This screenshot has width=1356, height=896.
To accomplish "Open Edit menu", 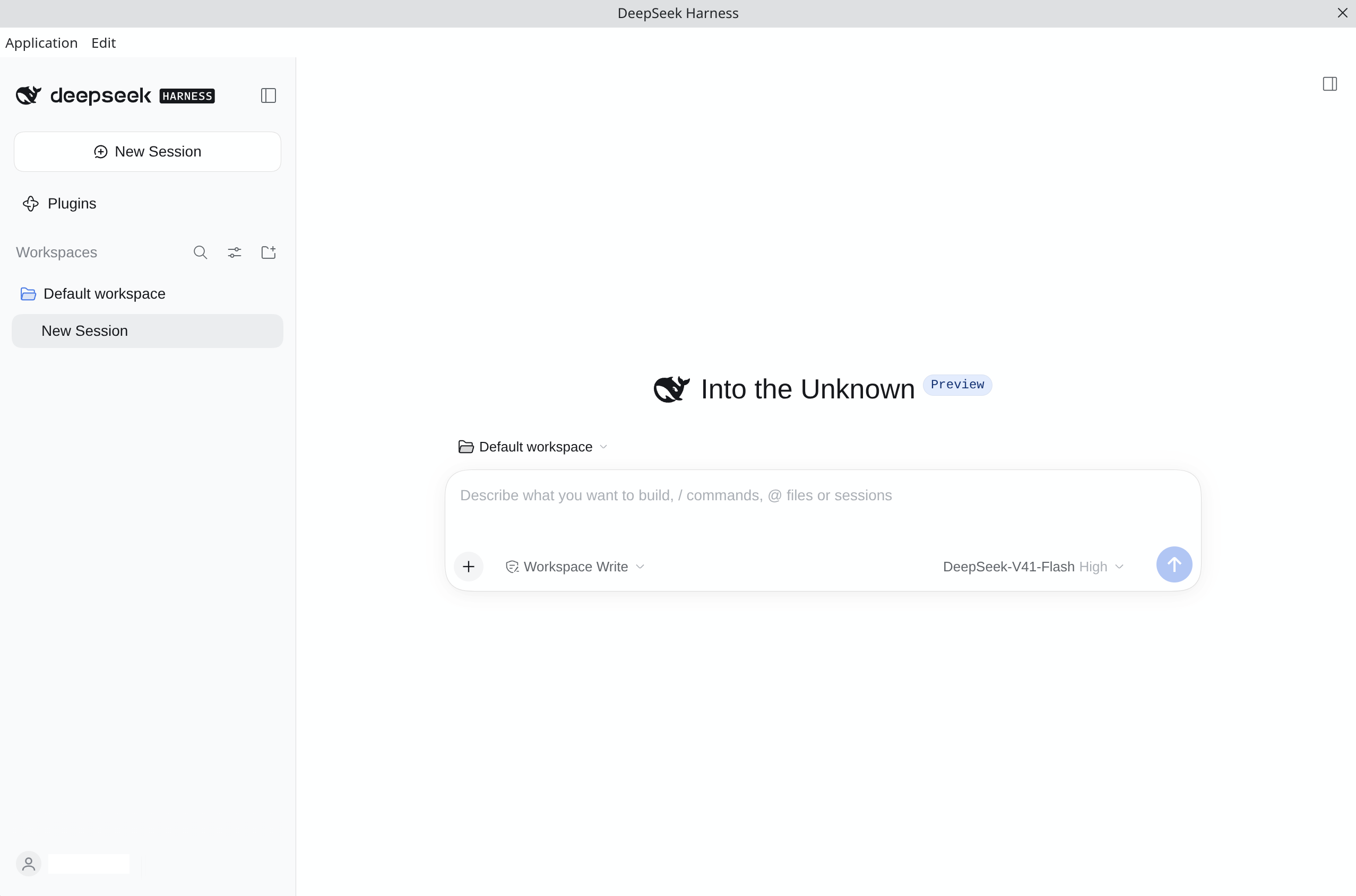I will 103,43.
